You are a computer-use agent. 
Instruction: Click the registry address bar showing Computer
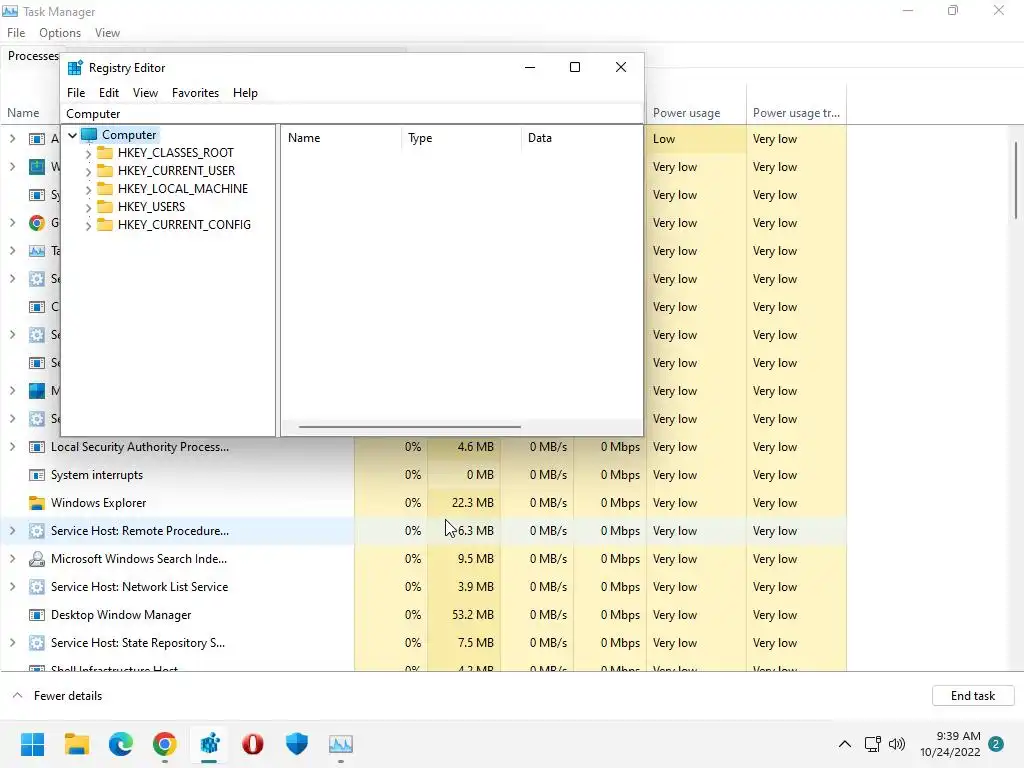pos(351,114)
